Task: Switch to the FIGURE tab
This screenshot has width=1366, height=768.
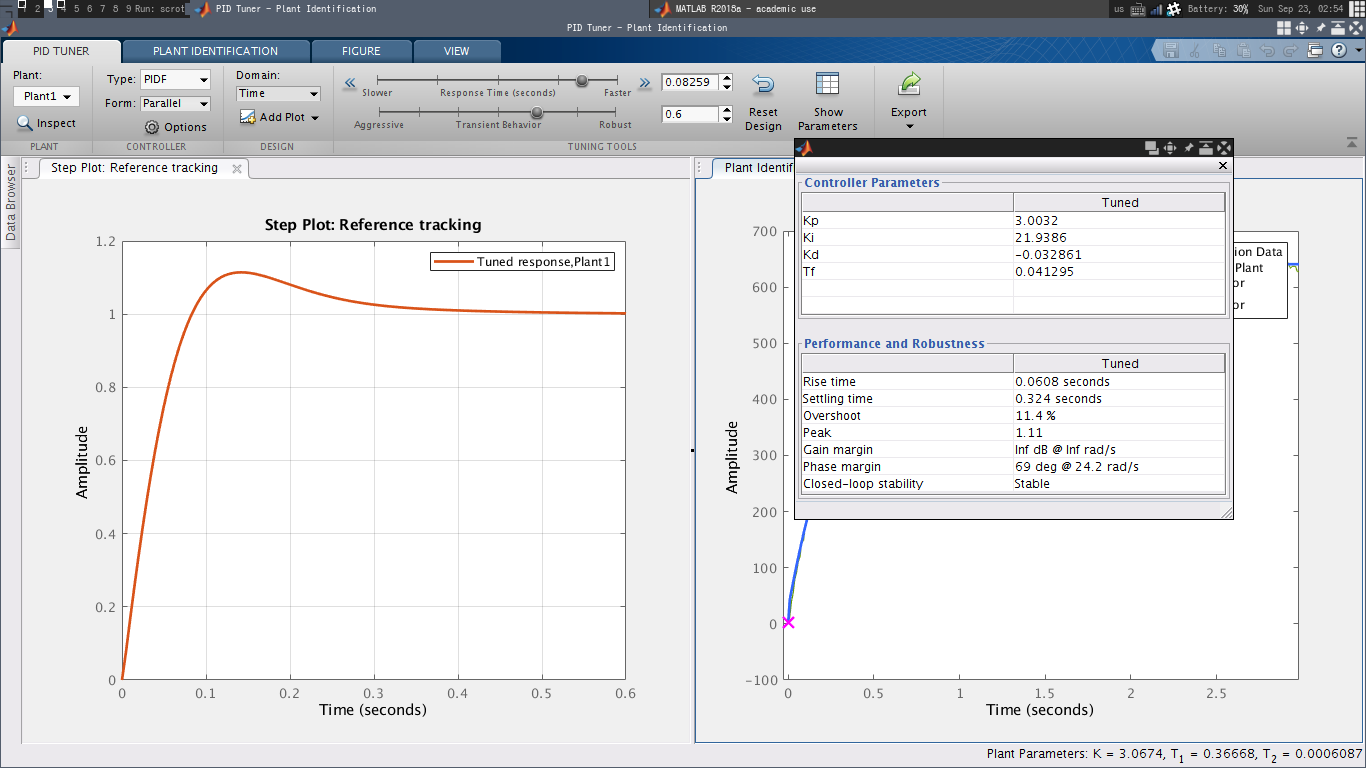Action: tap(360, 51)
